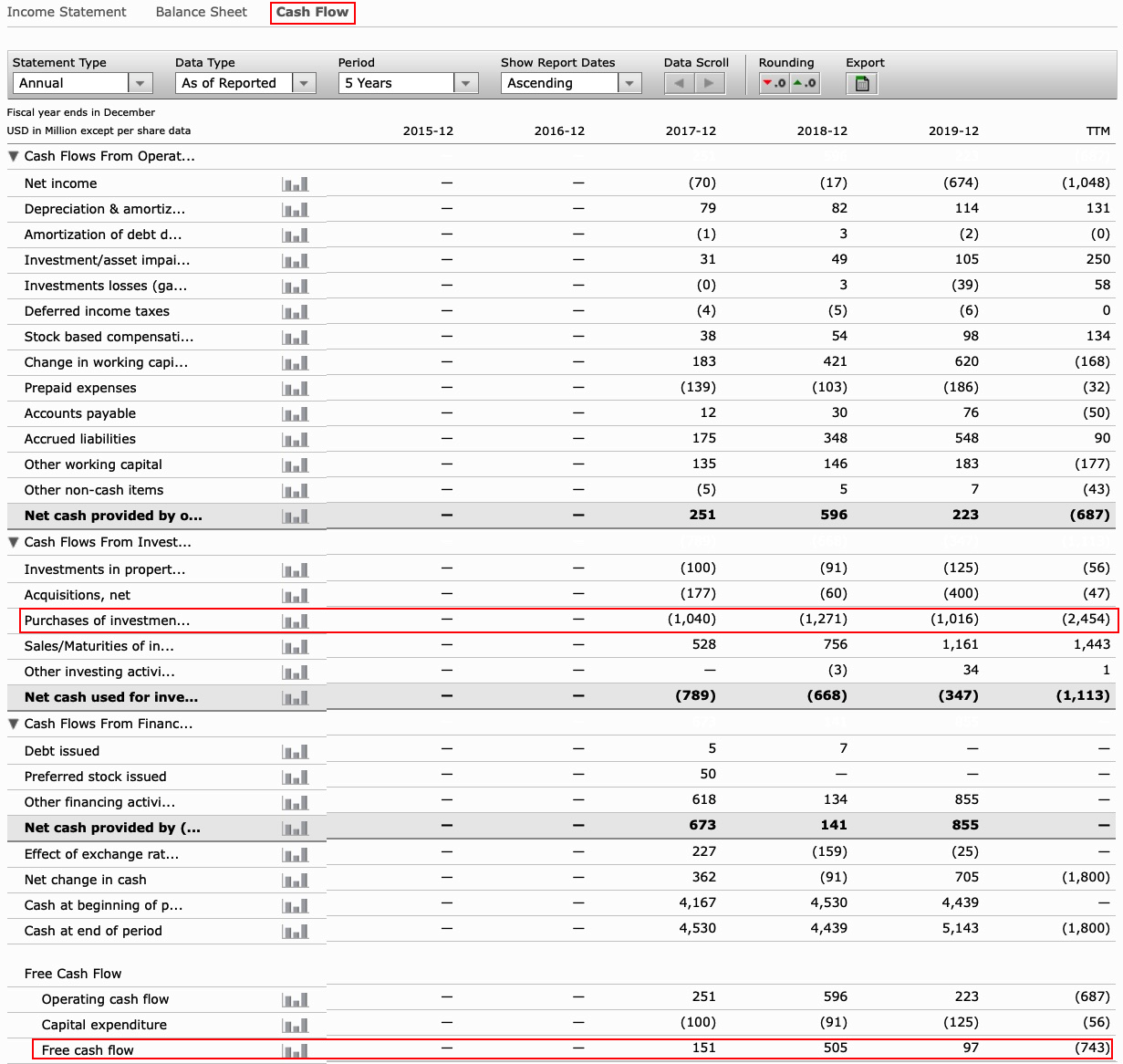Switch to the Income Statement tab

click(67, 12)
